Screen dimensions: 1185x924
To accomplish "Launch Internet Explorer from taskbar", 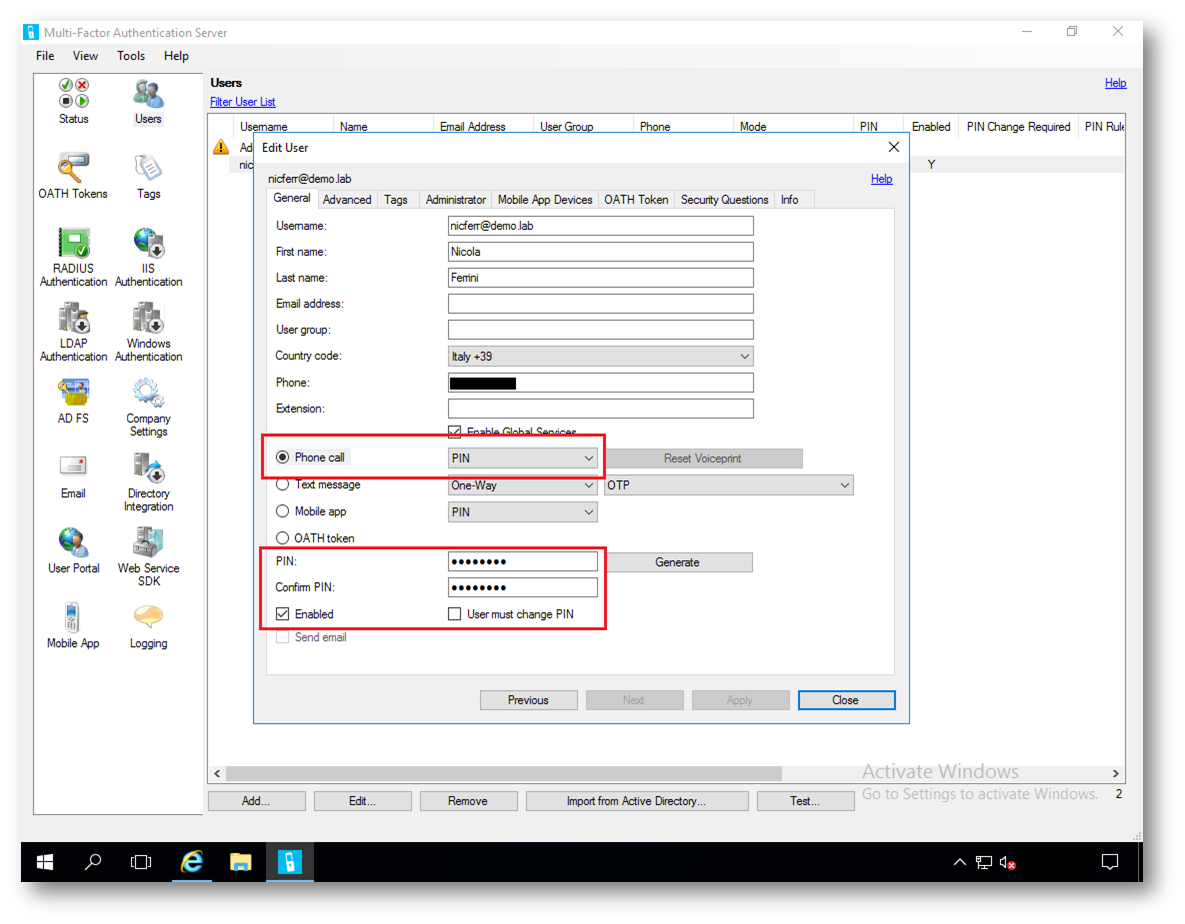I will [x=192, y=862].
